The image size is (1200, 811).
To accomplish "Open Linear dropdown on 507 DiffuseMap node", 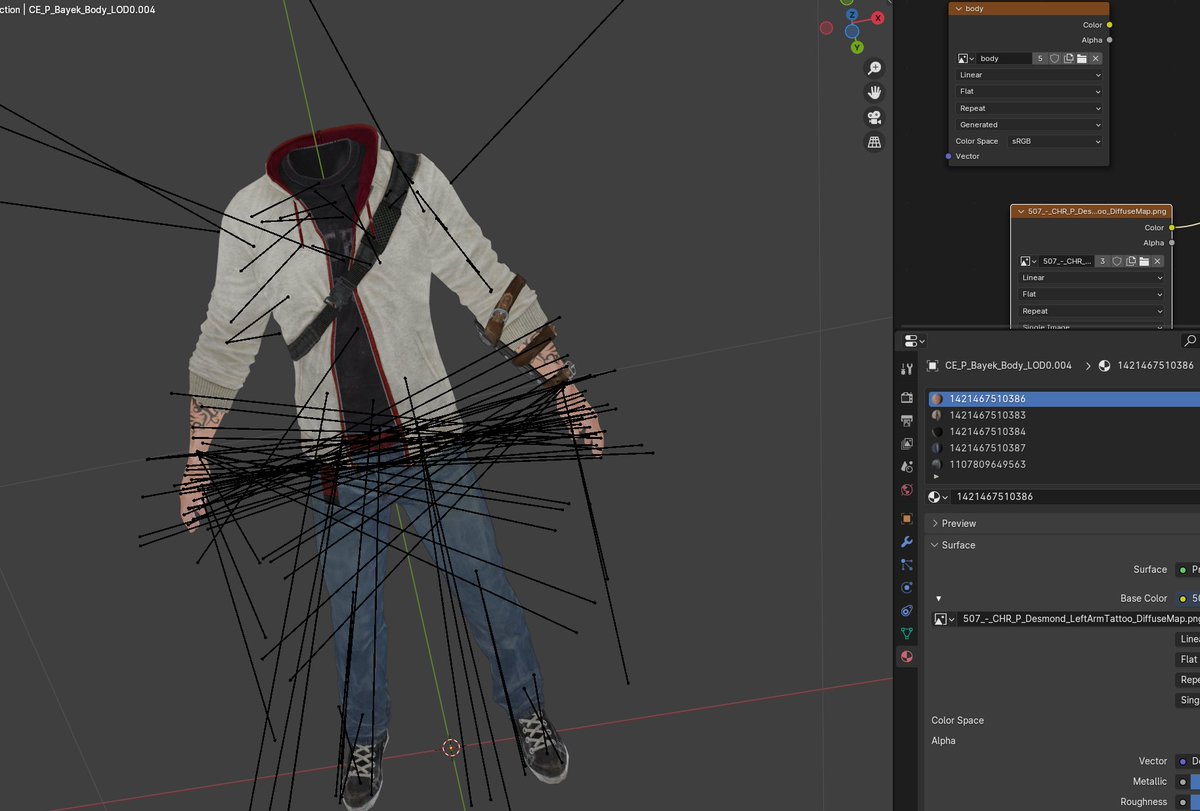I will click(x=1092, y=278).
